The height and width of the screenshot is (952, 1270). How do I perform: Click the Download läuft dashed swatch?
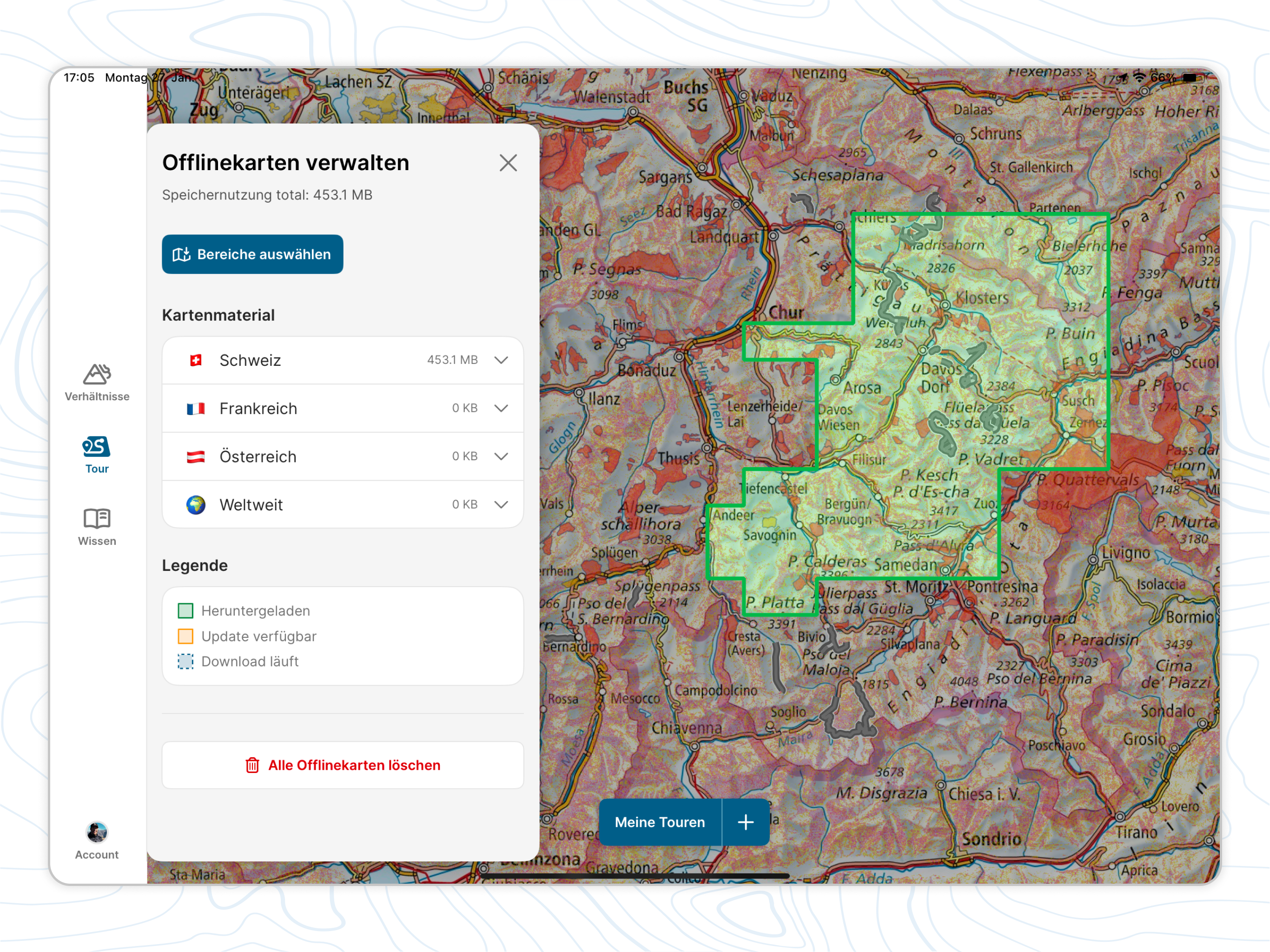tap(185, 661)
